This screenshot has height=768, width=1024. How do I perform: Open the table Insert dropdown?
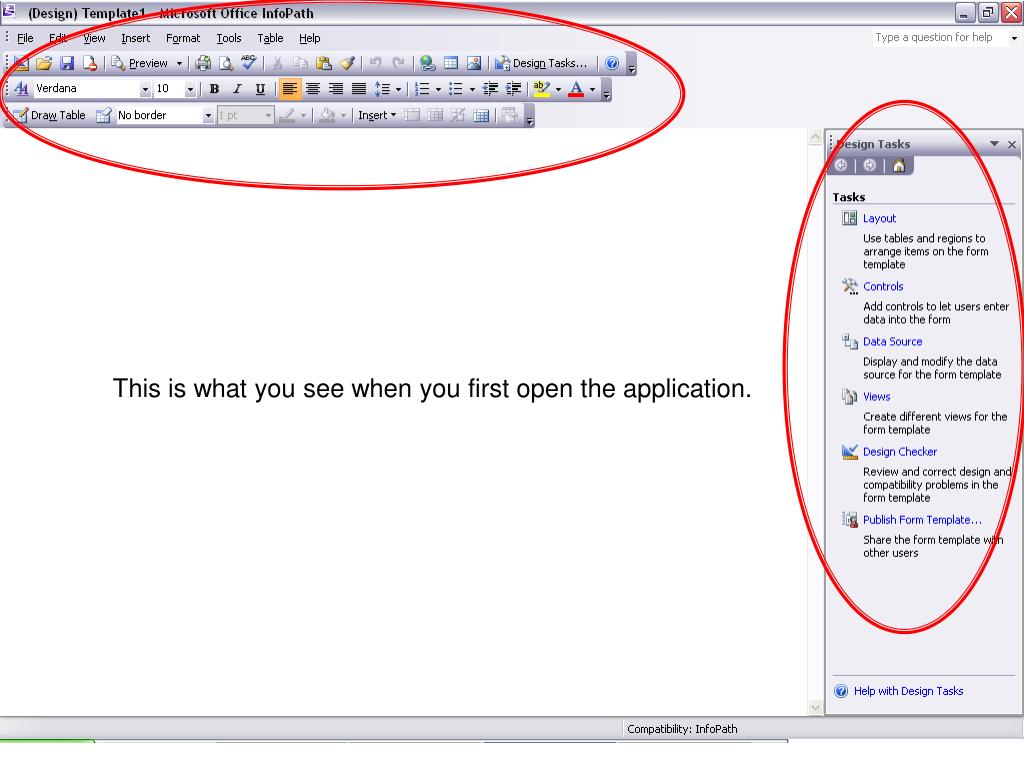(377, 116)
